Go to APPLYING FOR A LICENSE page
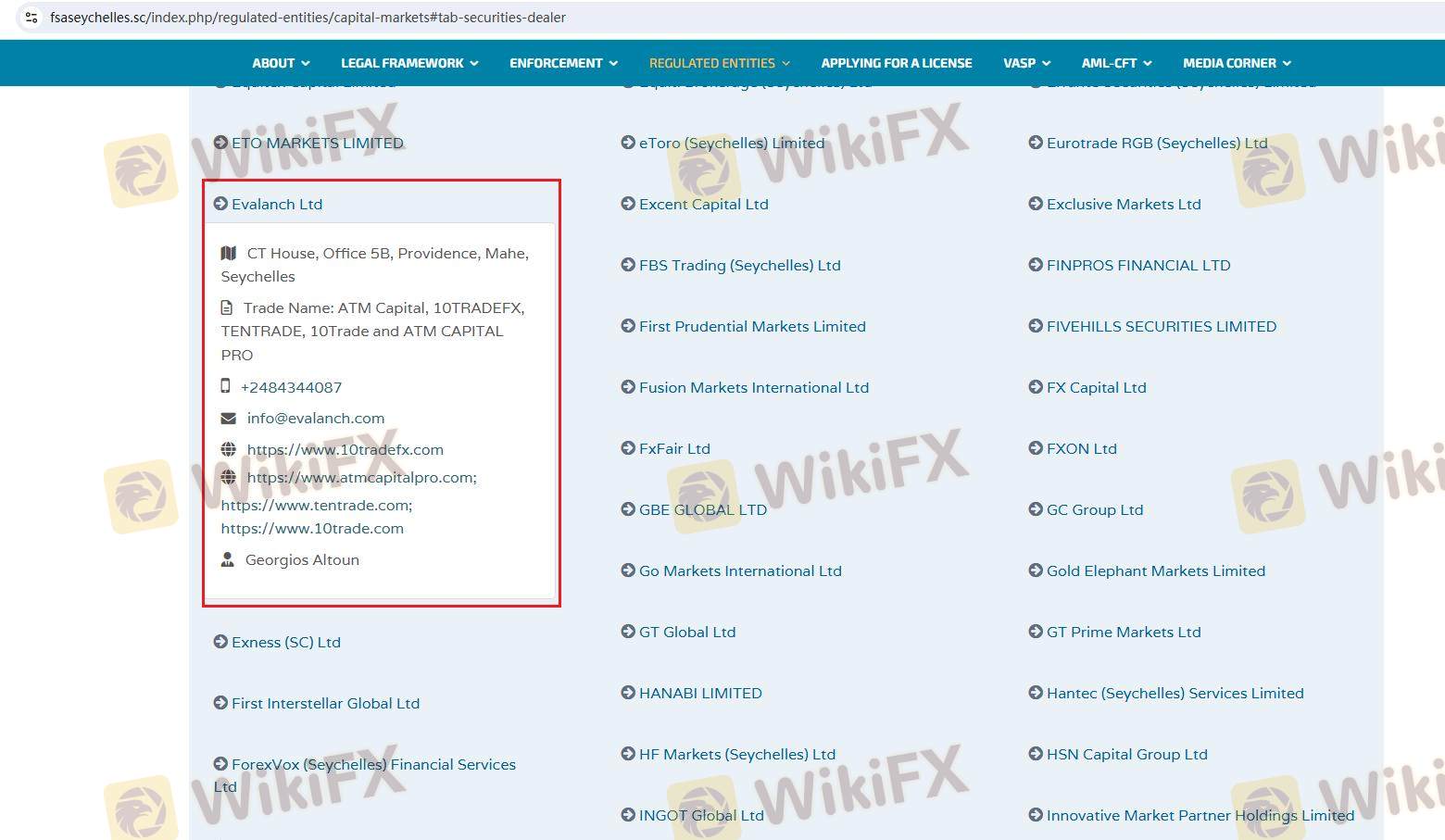Viewport: 1445px width, 840px height. point(896,63)
